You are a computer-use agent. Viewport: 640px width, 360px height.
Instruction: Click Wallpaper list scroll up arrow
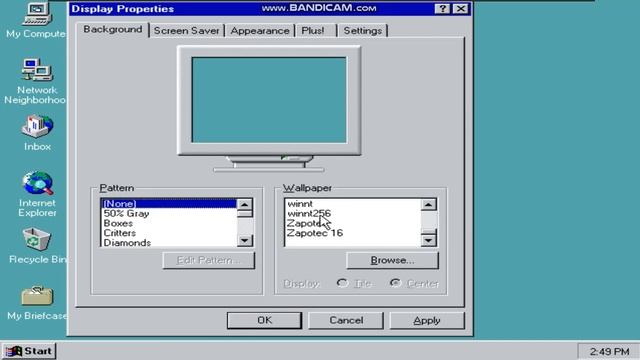point(429,204)
